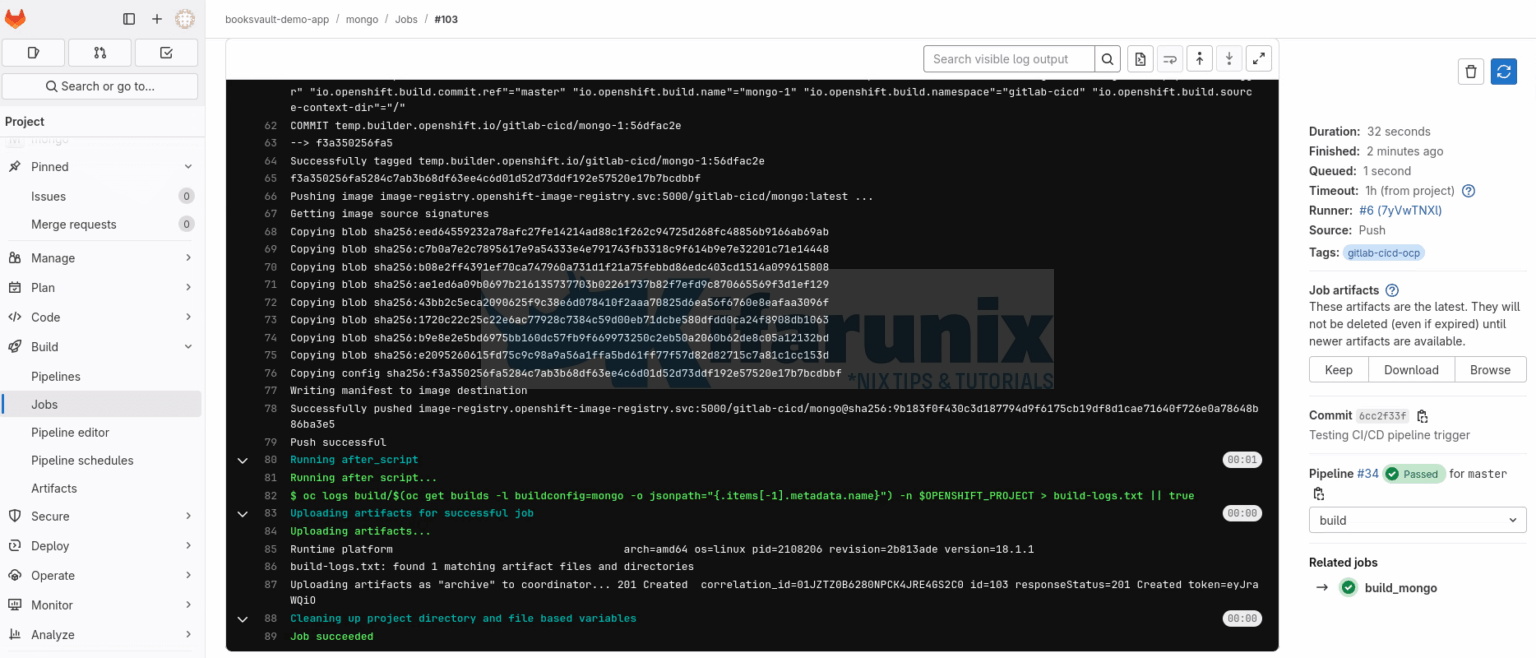Open Pipelines in the sidebar
Screen dimensions: 1536x658
point(56,377)
